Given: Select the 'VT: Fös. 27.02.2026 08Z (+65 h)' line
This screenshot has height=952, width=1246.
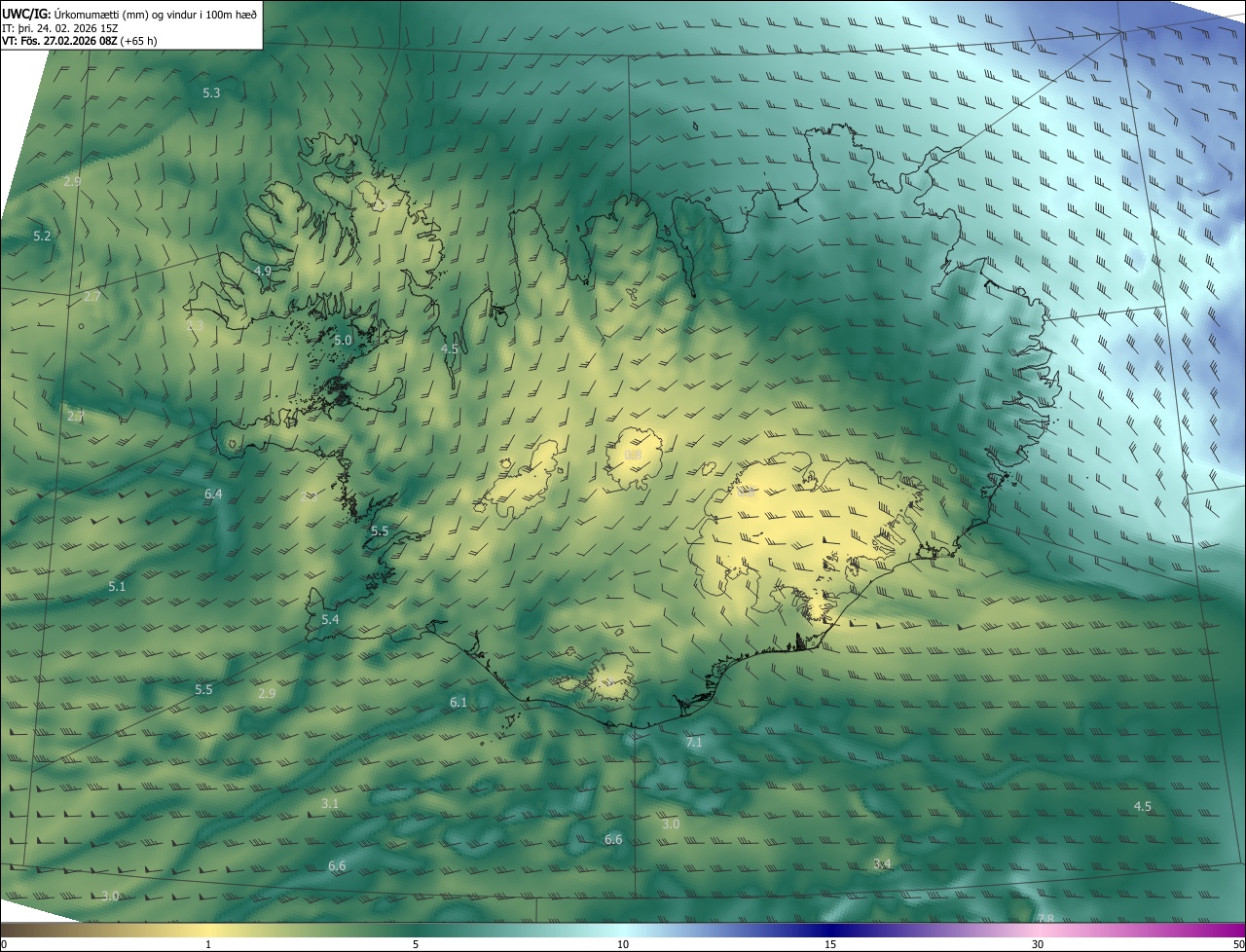Looking at the screenshot, I should (x=80, y=41).
